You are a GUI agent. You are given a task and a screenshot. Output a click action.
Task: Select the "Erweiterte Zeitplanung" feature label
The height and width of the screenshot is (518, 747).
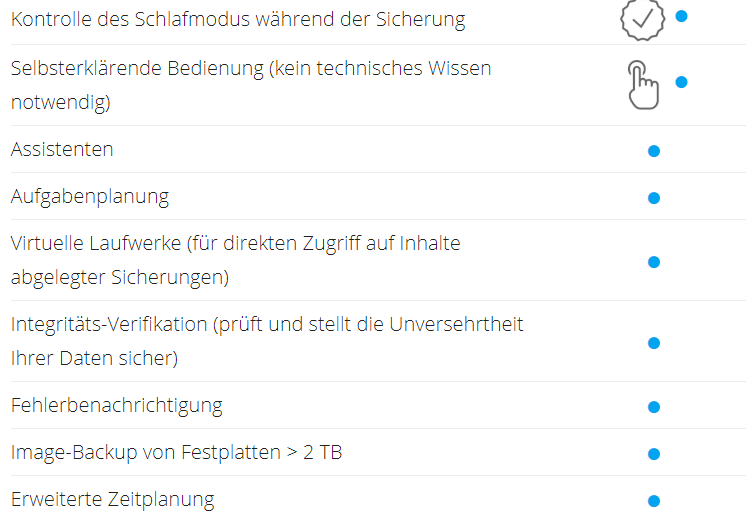pos(113,499)
